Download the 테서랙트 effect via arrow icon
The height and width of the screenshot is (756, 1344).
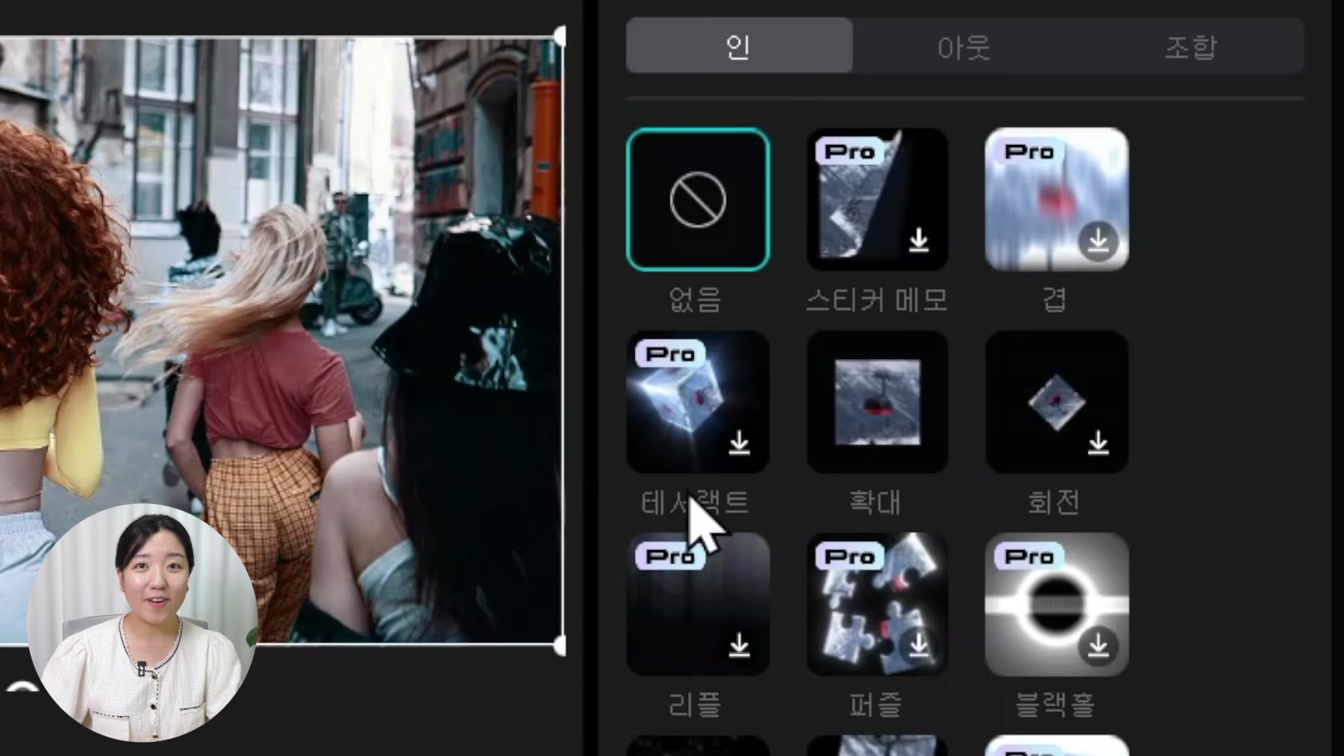click(x=739, y=442)
